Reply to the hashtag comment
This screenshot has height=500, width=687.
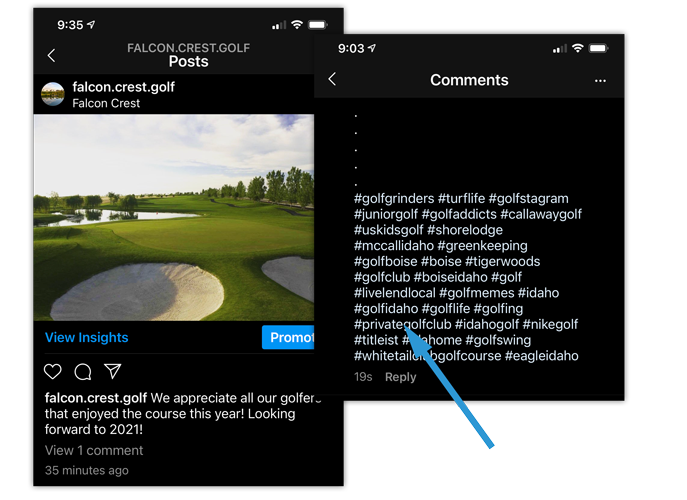point(400,377)
